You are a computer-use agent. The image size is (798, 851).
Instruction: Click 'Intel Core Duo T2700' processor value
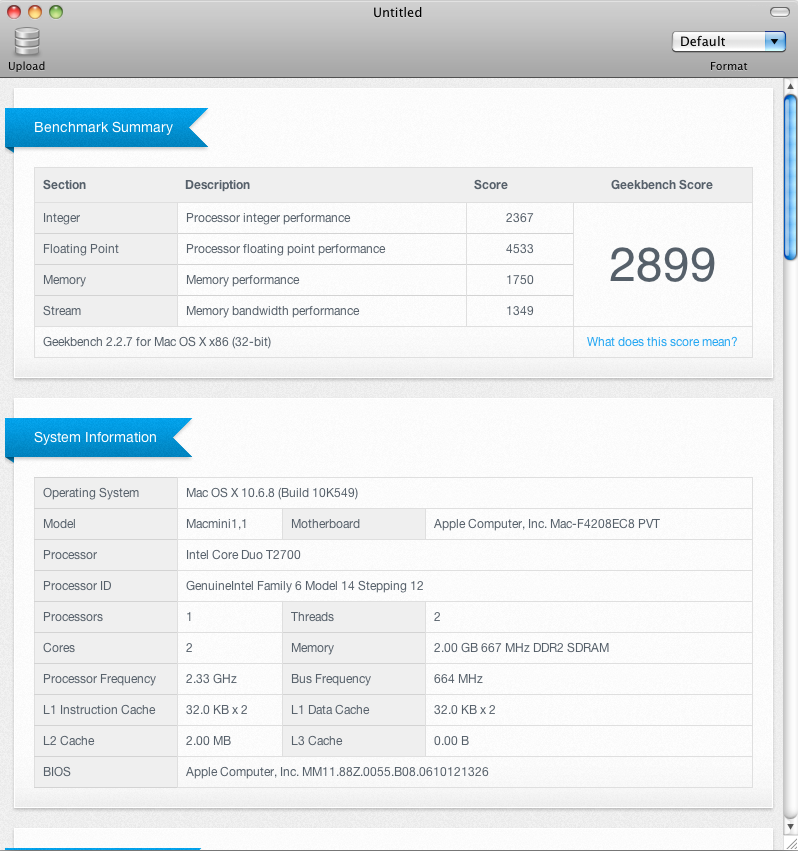pyautogui.click(x=243, y=555)
